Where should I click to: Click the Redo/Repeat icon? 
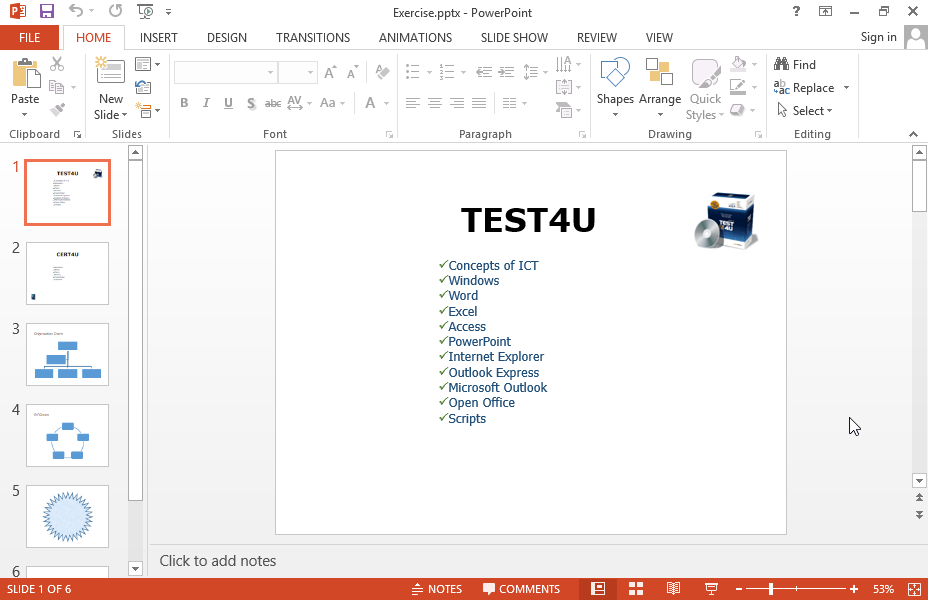click(x=115, y=11)
